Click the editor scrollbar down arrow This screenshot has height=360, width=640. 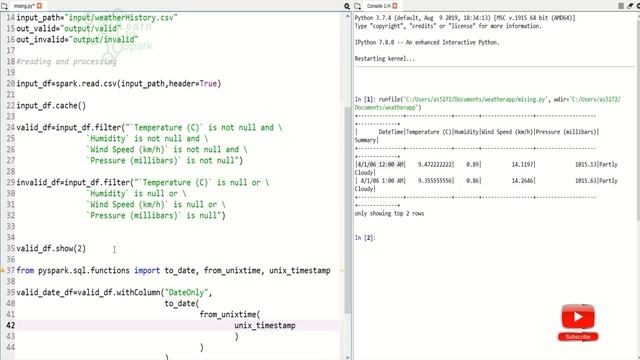pos(347,357)
